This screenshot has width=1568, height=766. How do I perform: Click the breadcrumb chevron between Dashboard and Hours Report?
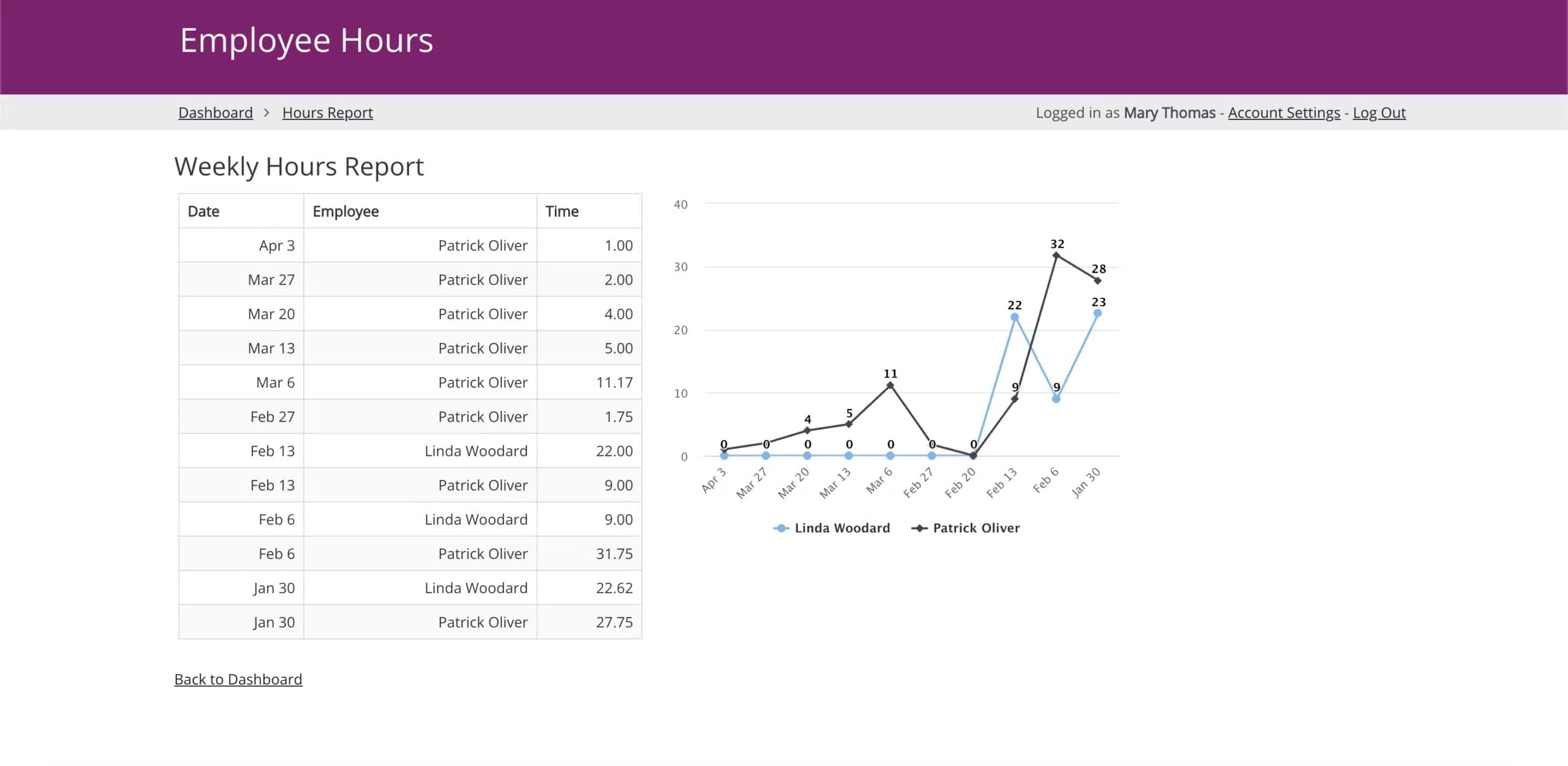coord(267,113)
